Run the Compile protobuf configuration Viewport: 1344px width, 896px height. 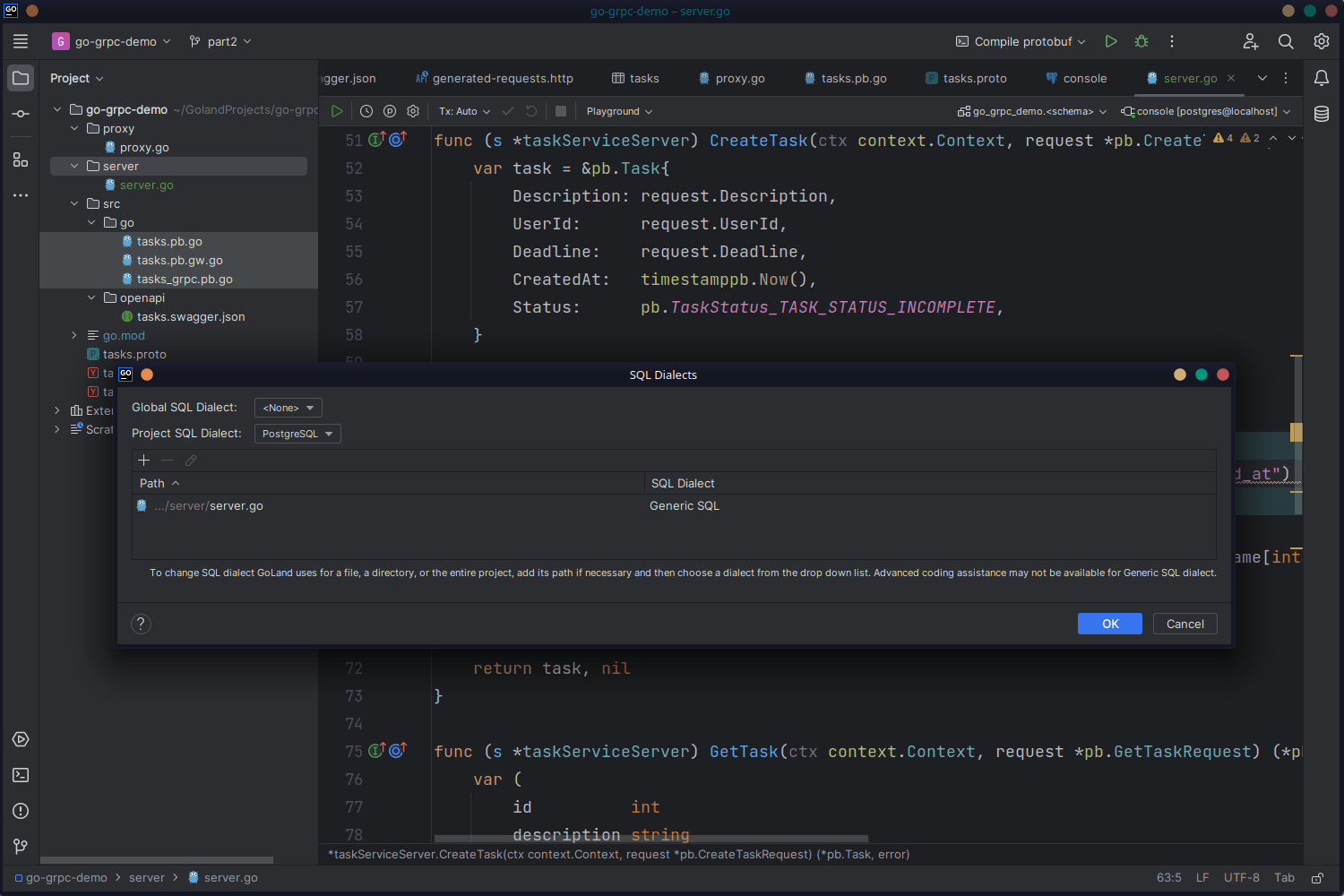click(x=1111, y=41)
